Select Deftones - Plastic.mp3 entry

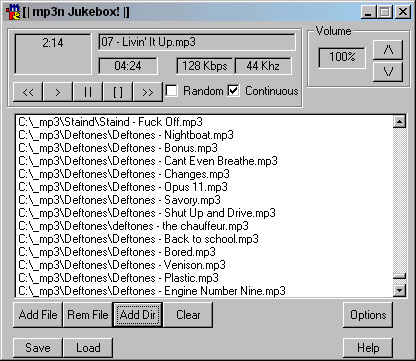tap(204, 278)
